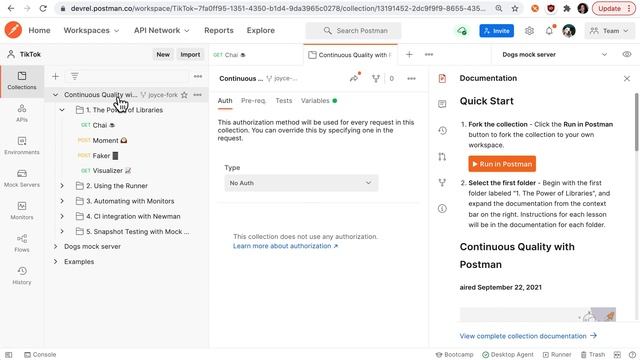Open View complete collection documentation link

528,336
